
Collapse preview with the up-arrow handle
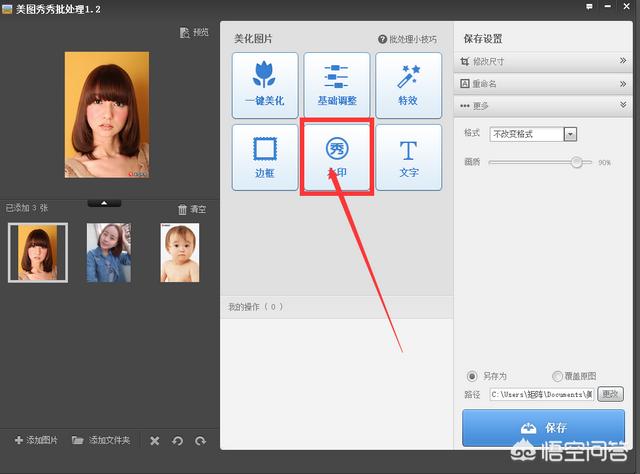click(x=104, y=203)
